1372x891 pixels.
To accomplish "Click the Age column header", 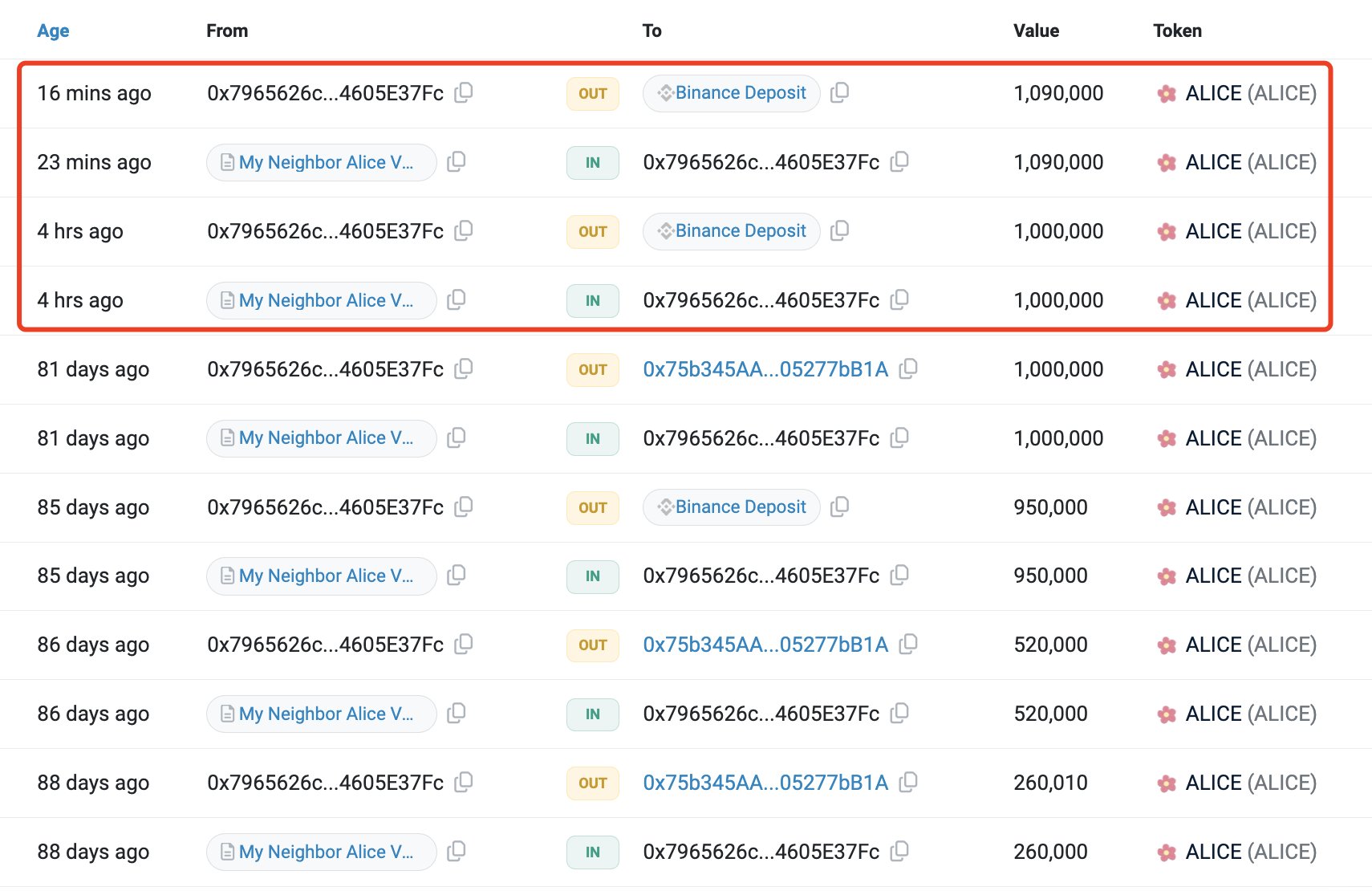I will [53, 31].
